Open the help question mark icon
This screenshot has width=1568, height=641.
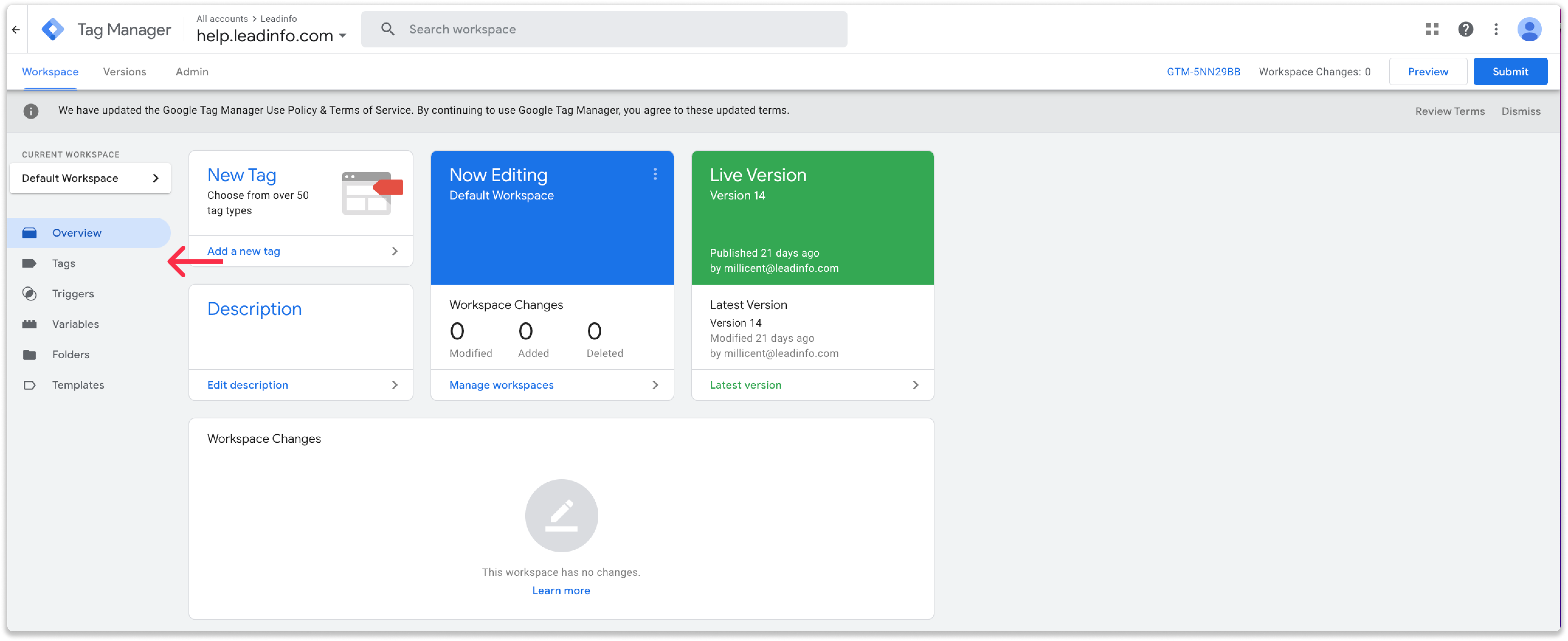tap(1465, 29)
